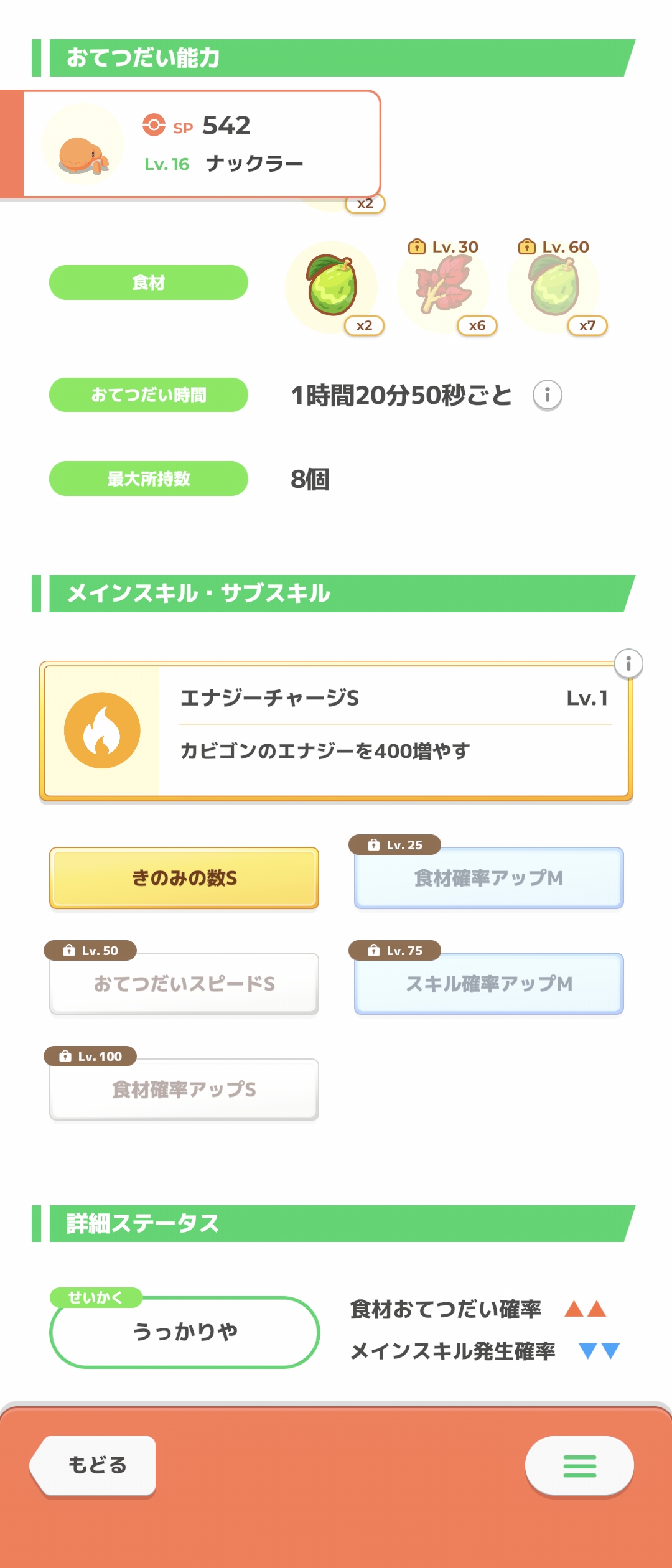
Task: Open the hamburger menu button
Action: [579, 1466]
